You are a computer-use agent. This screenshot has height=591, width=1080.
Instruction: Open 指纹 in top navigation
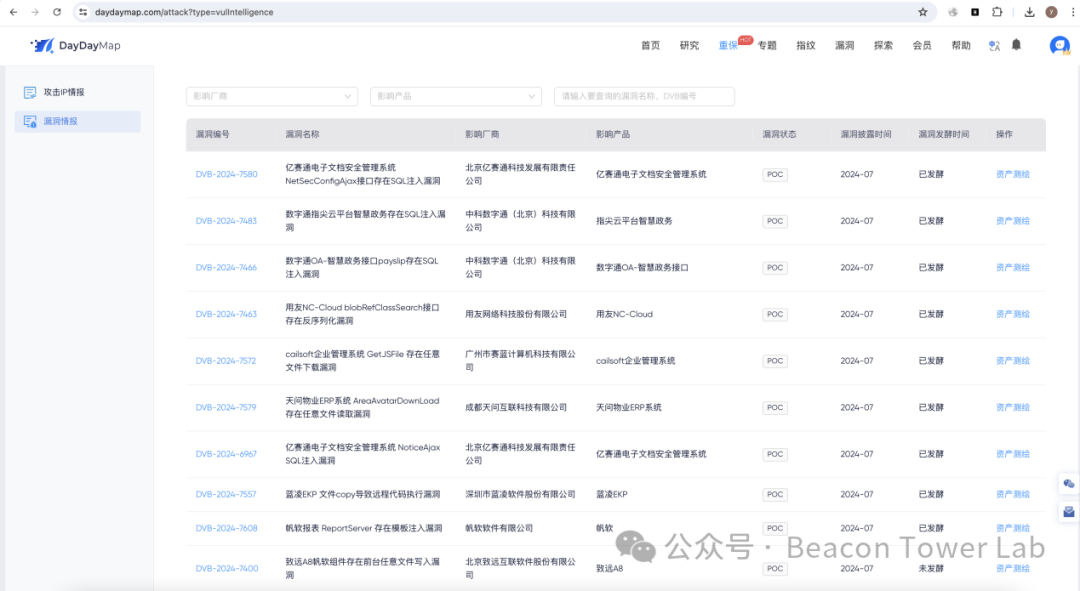coord(805,45)
